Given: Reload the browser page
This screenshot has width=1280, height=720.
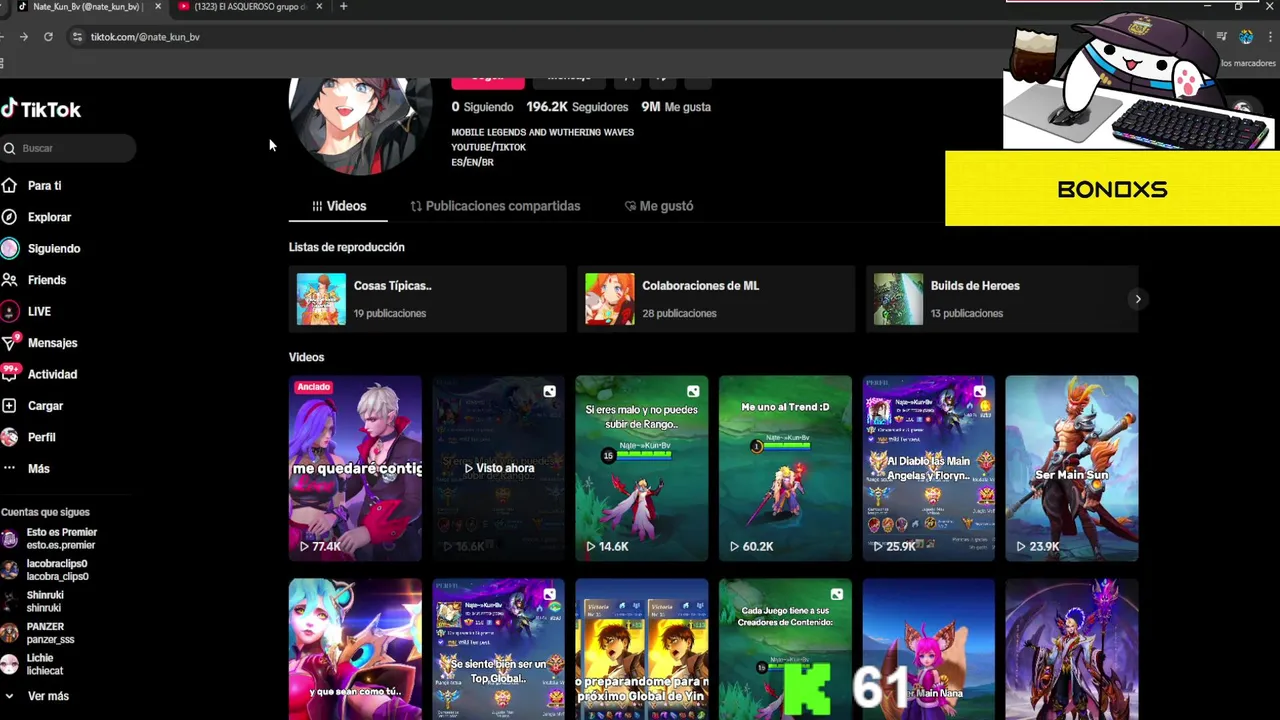Looking at the screenshot, I should point(48,37).
